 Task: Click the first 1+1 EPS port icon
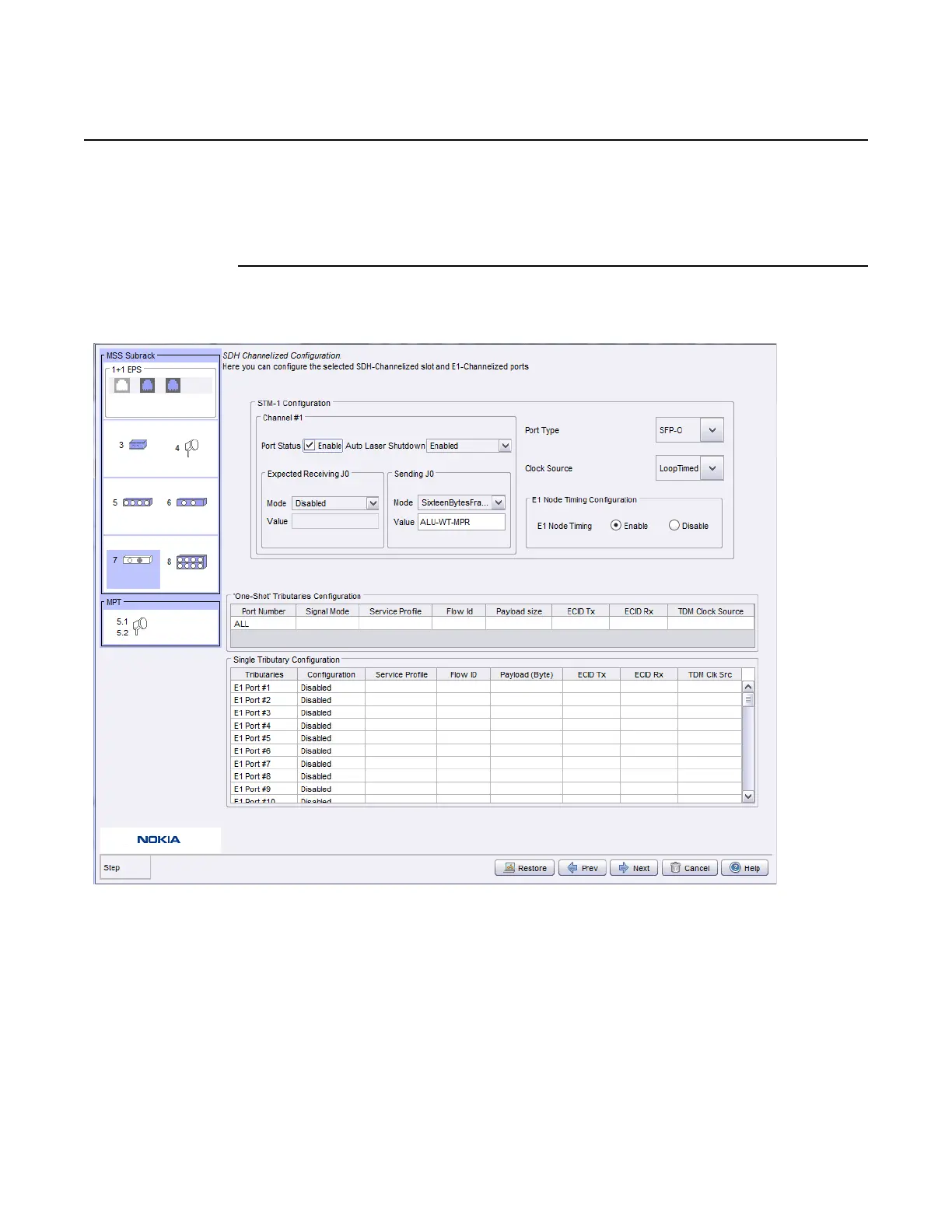pyautogui.click(x=122, y=385)
